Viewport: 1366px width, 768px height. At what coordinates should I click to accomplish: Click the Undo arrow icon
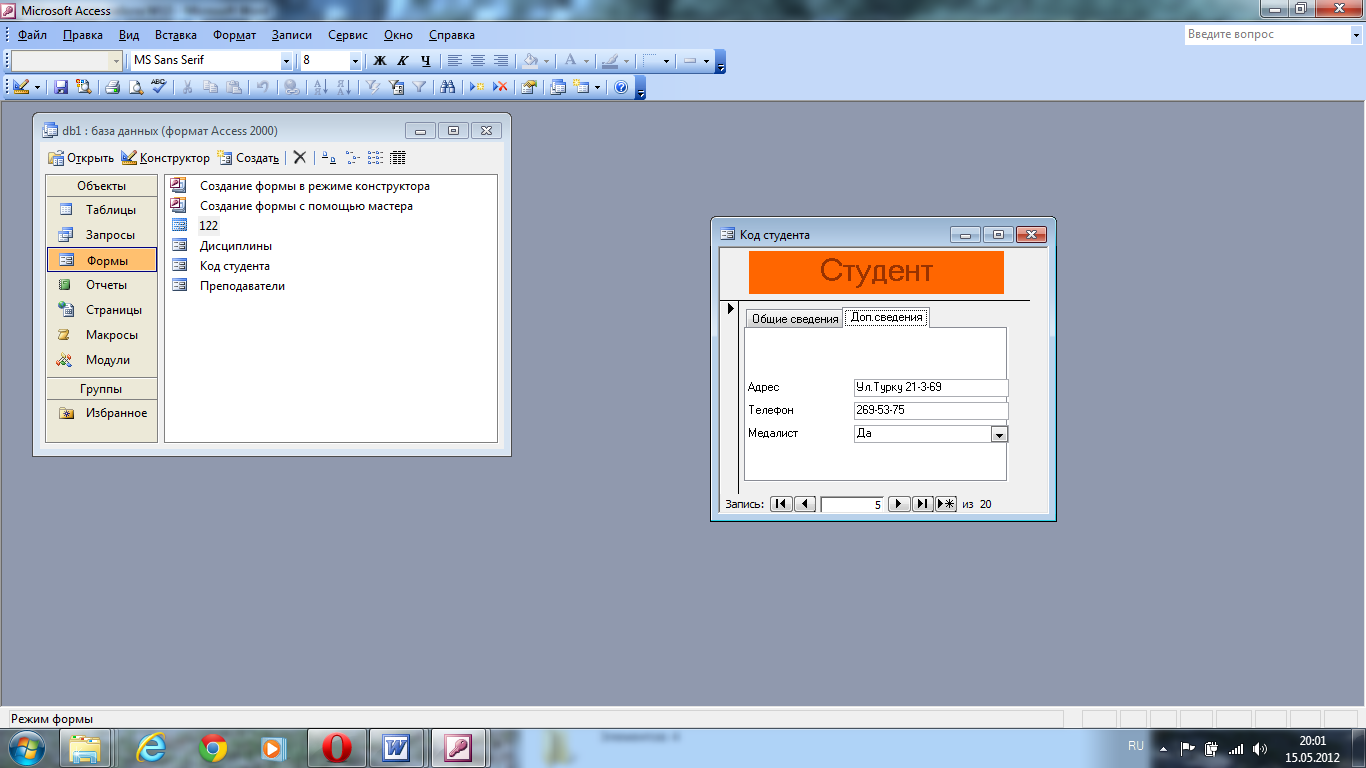(x=262, y=87)
